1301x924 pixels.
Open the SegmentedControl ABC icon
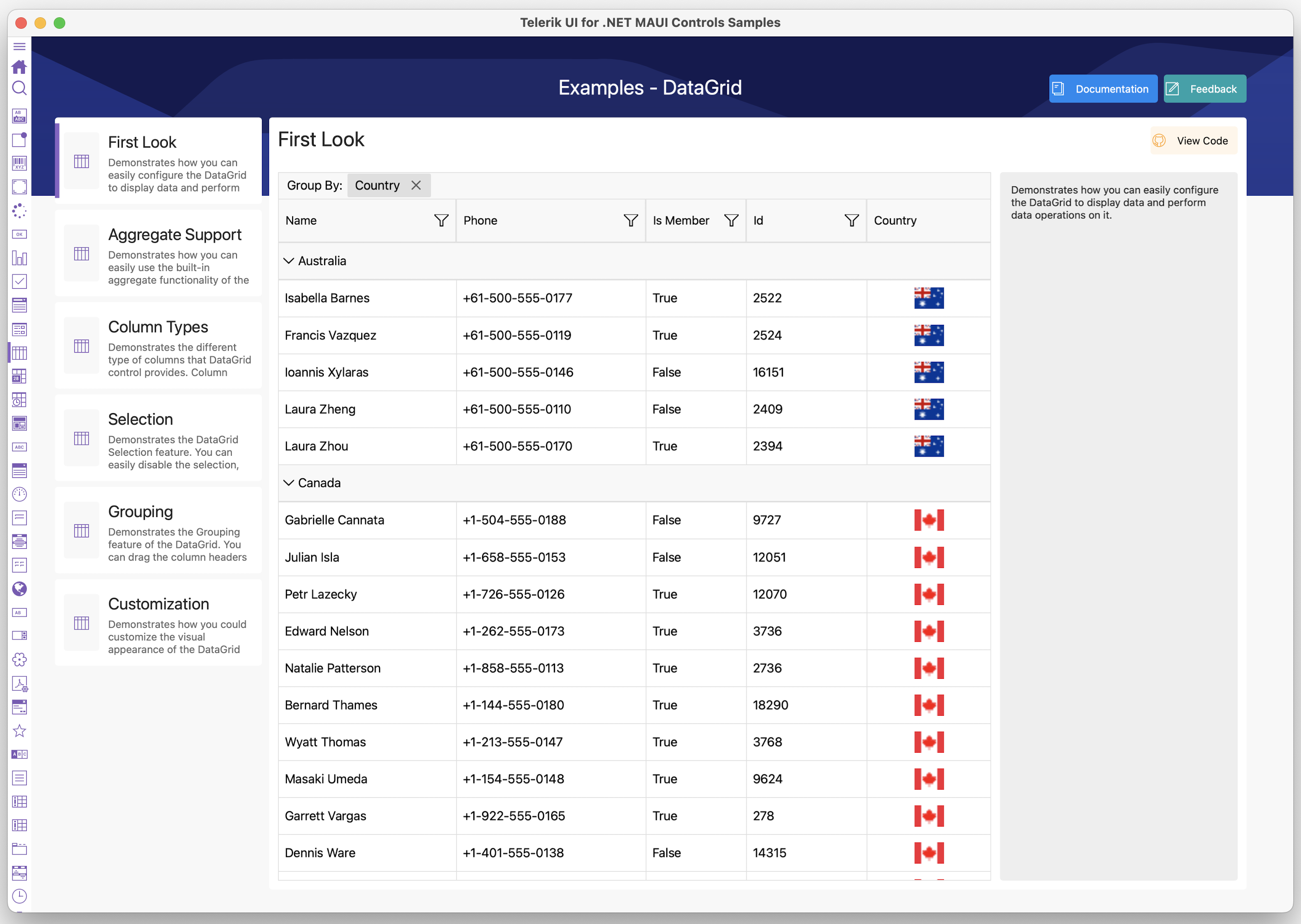click(x=19, y=755)
